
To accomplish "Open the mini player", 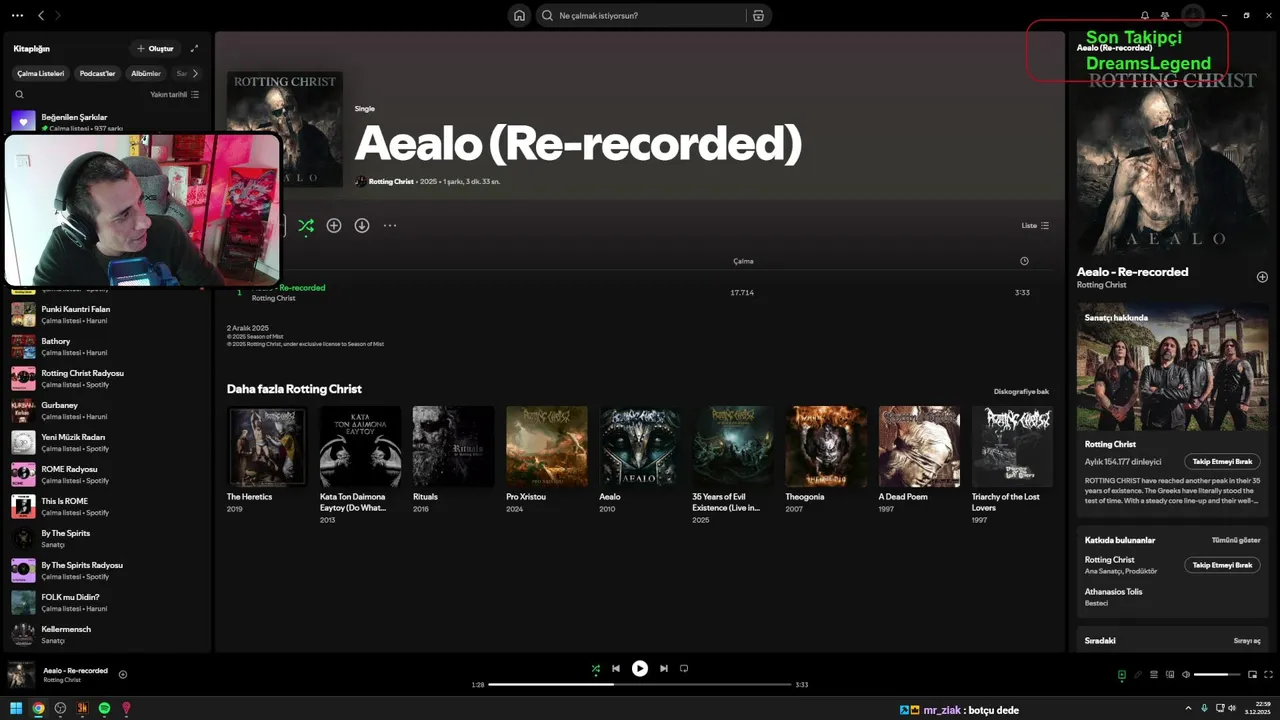I will pos(1252,675).
